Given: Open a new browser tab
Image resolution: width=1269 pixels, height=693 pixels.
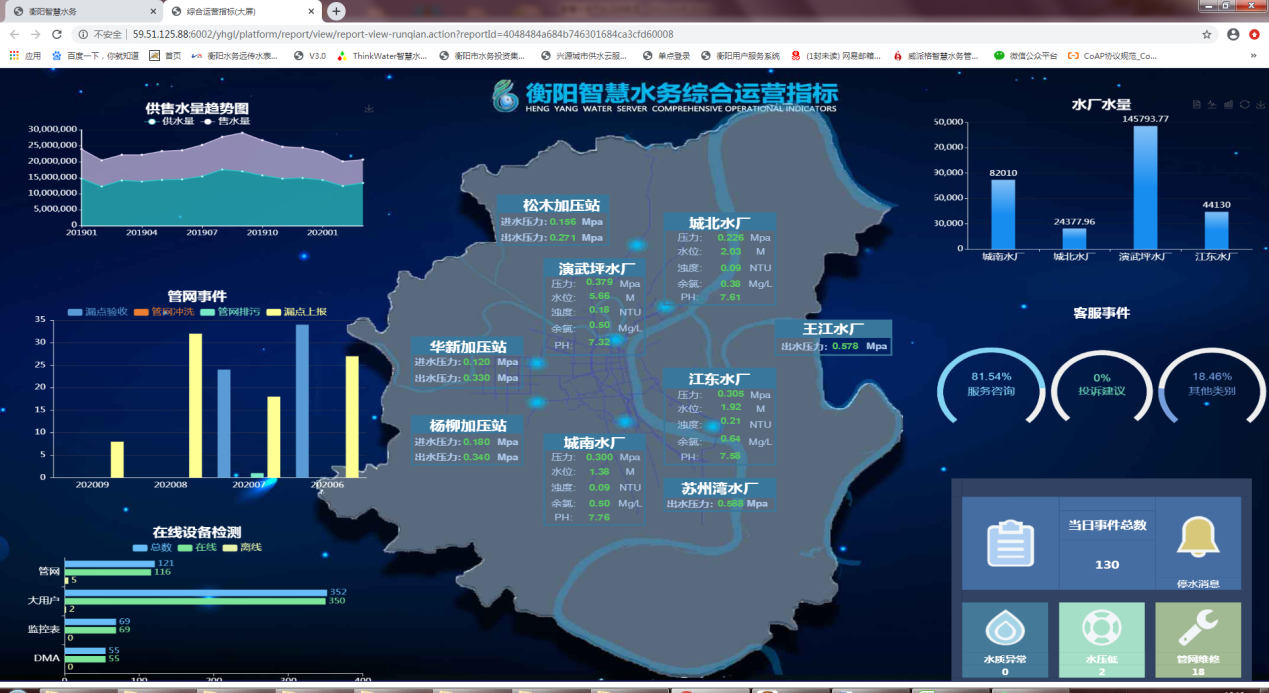Looking at the screenshot, I should [337, 11].
